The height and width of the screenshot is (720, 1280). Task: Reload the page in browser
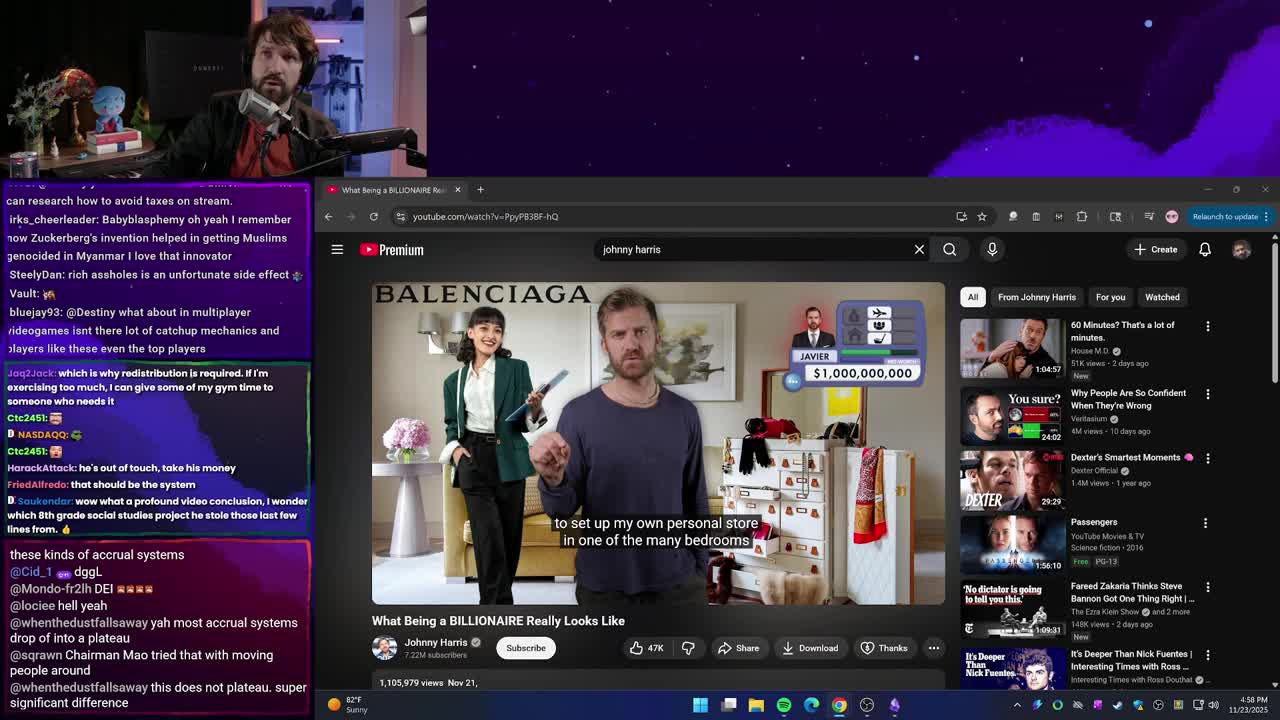374,217
